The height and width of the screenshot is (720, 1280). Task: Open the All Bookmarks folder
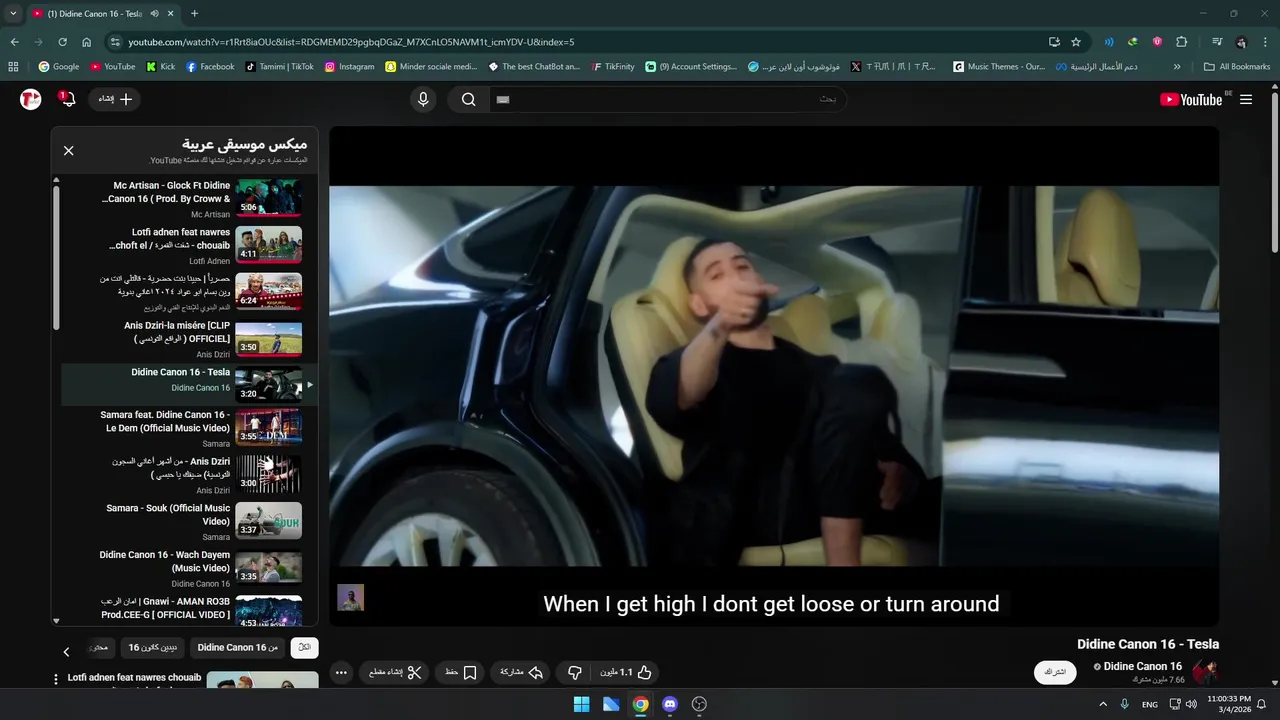1237,67
